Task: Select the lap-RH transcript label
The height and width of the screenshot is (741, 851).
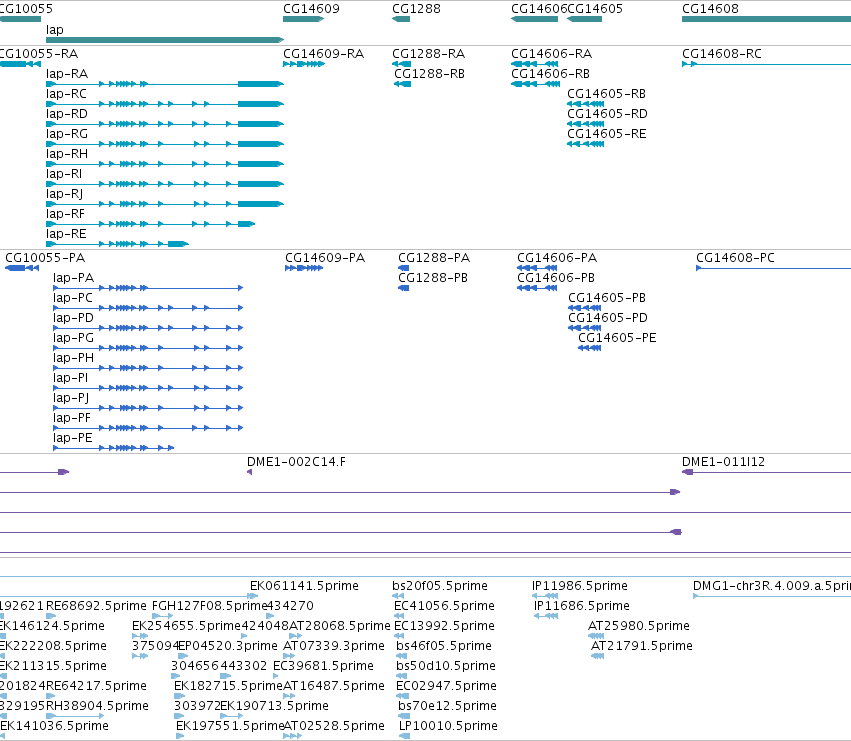Action: pos(67,154)
